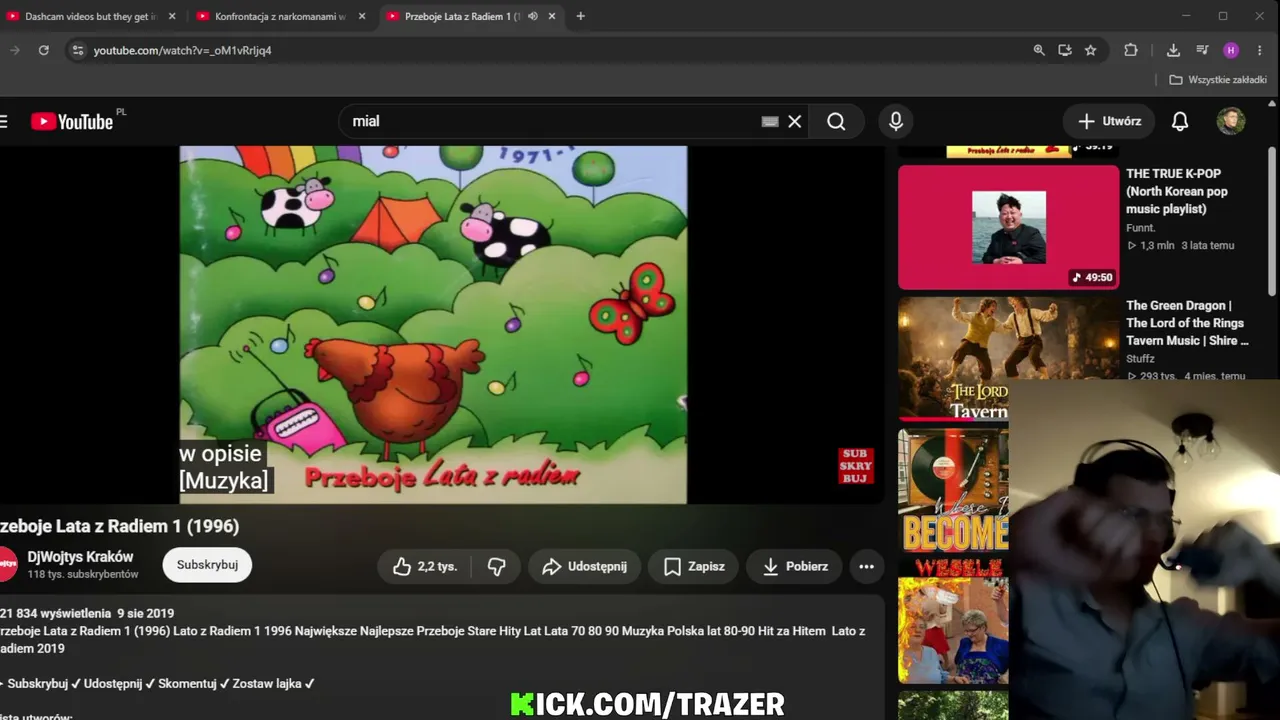The image size is (1280, 720).
Task: Like the video with thumbs-up 2,2 tys.
Action: (x=425, y=566)
